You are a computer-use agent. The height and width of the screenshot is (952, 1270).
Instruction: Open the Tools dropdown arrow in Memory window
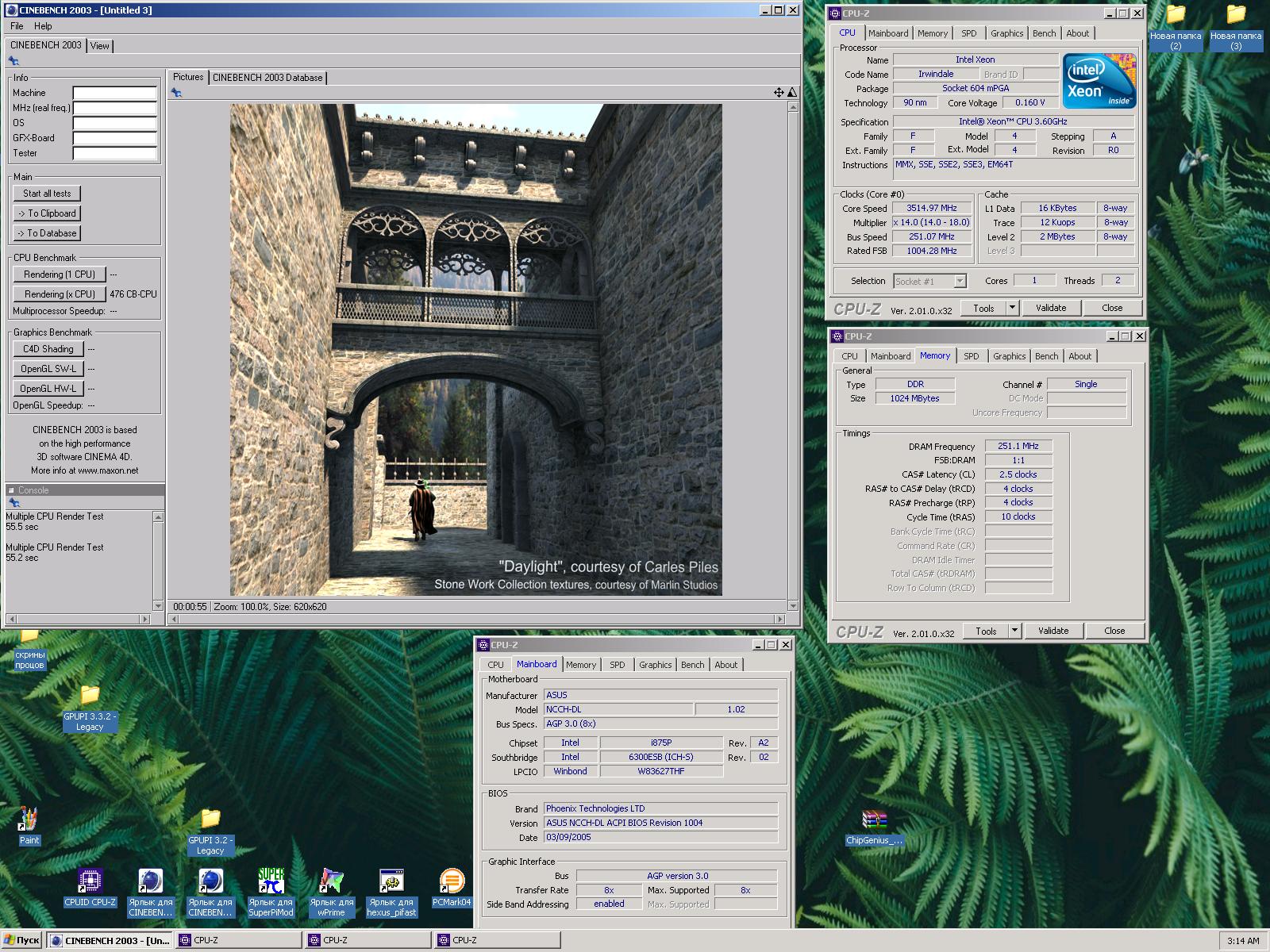[1014, 631]
